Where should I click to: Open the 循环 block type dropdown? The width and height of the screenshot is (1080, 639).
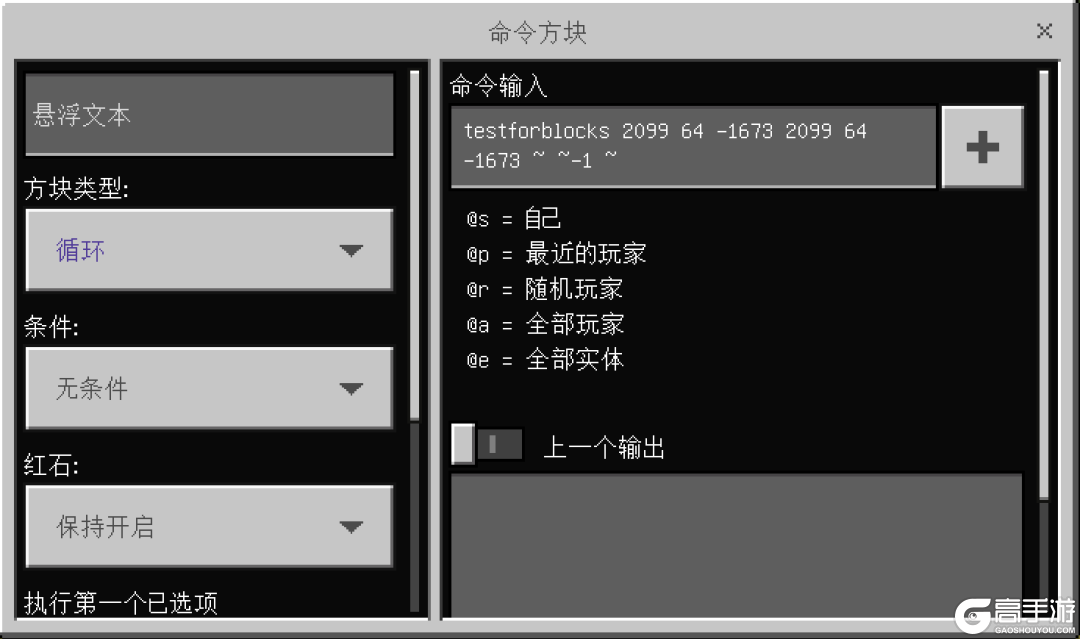pyautogui.click(x=209, y=250)
